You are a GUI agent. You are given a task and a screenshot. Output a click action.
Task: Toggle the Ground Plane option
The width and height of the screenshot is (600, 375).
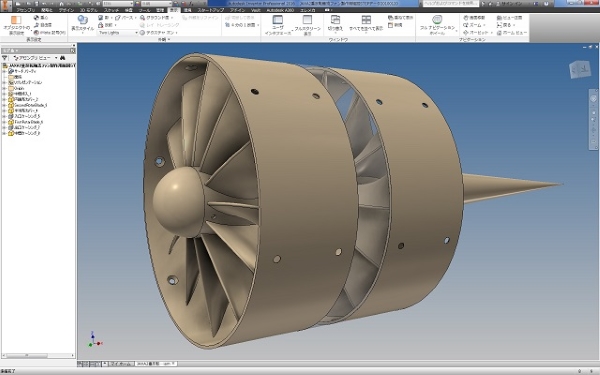(x=156, y=18)
